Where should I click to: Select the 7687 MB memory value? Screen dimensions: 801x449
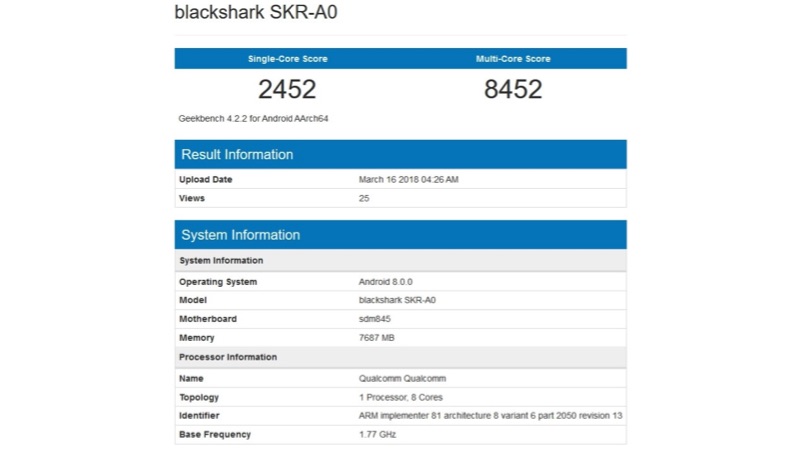(x=377, y=338)
